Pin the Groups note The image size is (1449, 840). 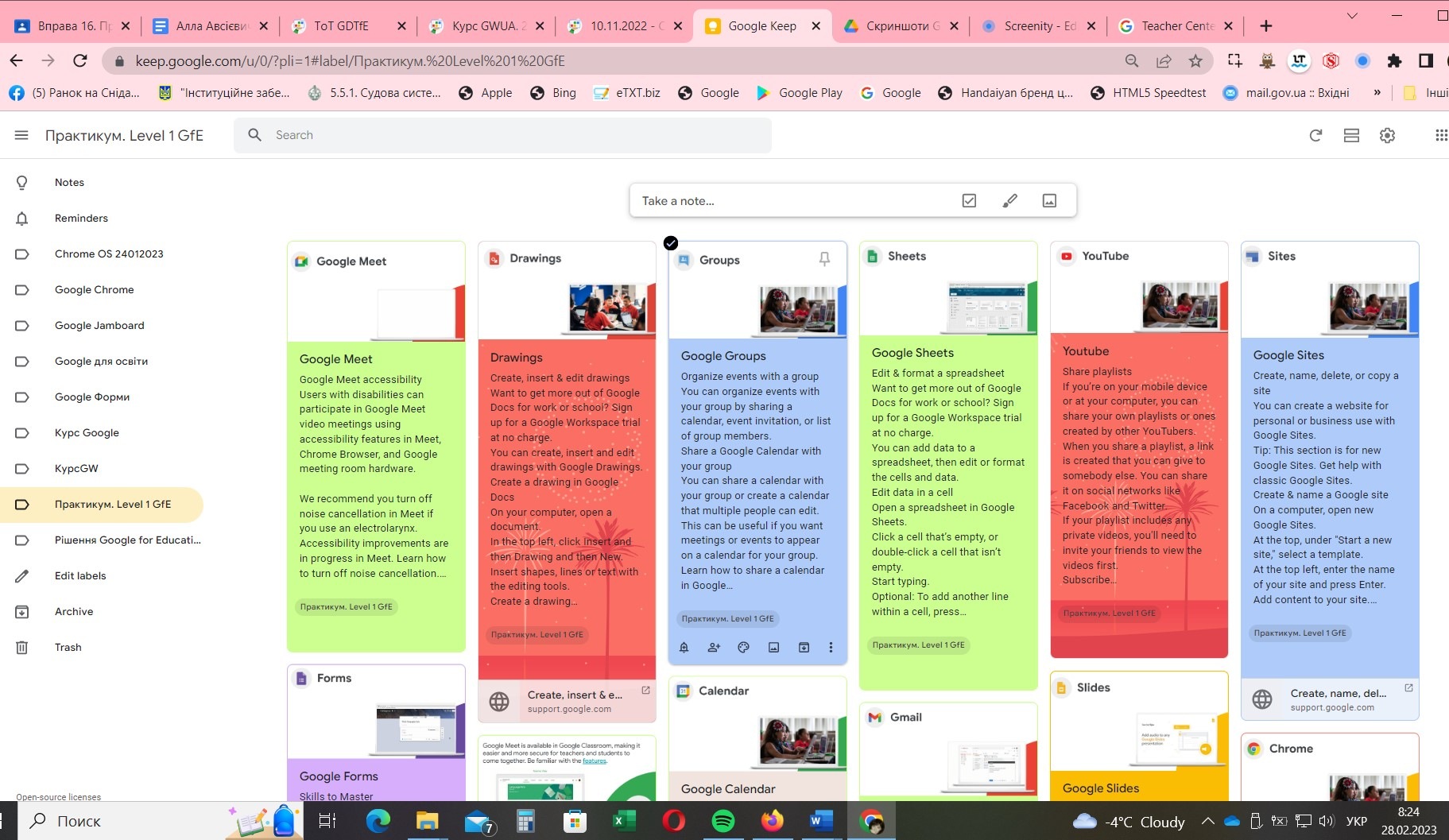[x=824, y=259]
